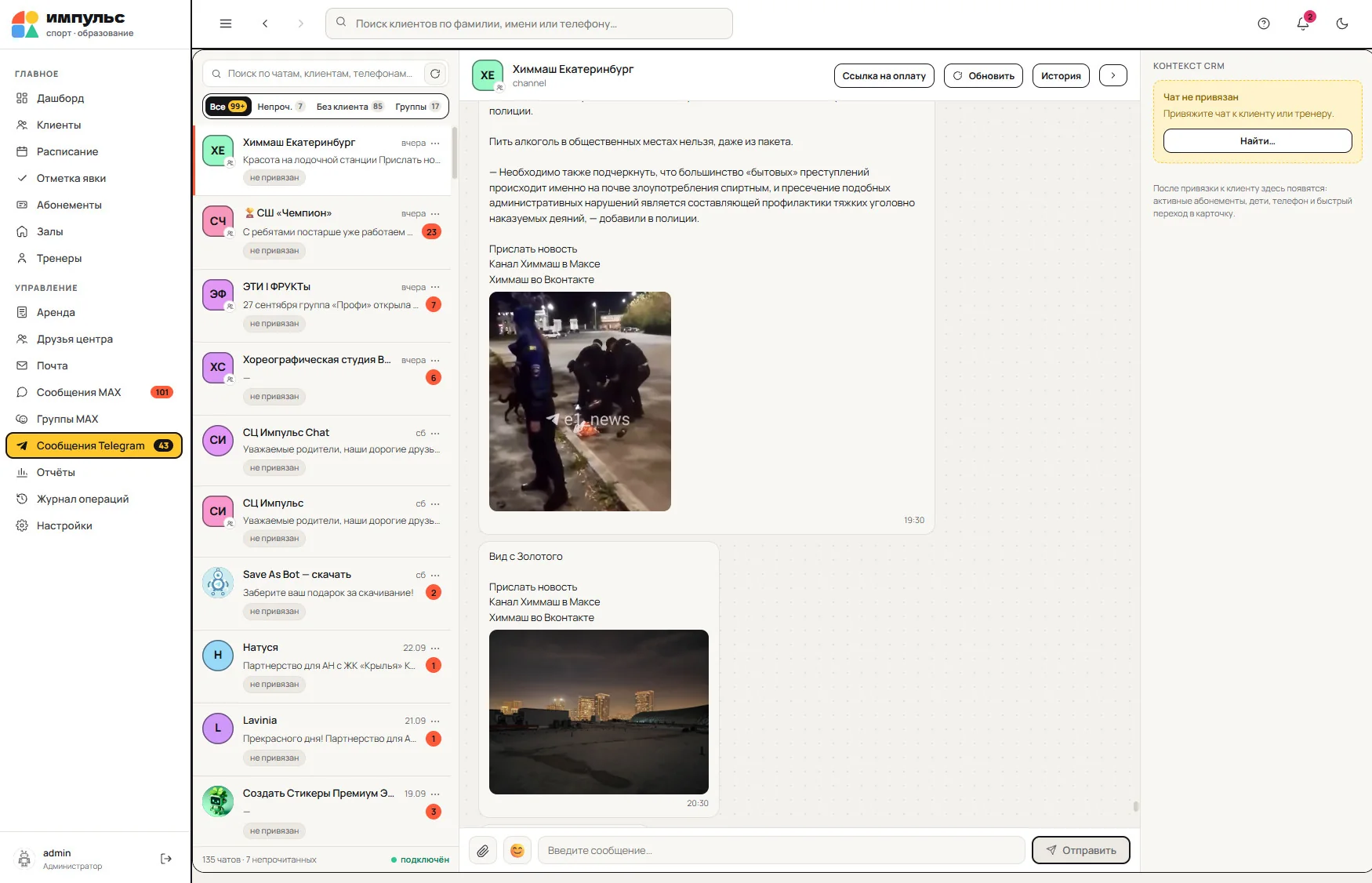The width and height of the screenshot is (1372, 883).
Task: Go back with the left arrow
Action: (x=265, y=24)
